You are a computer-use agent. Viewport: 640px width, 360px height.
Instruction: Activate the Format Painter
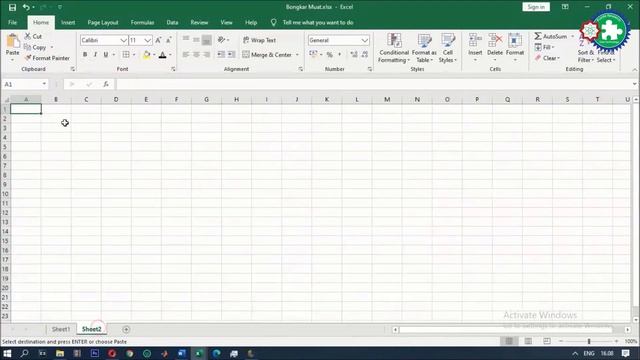pyautogui.click(x=47, y=58)
